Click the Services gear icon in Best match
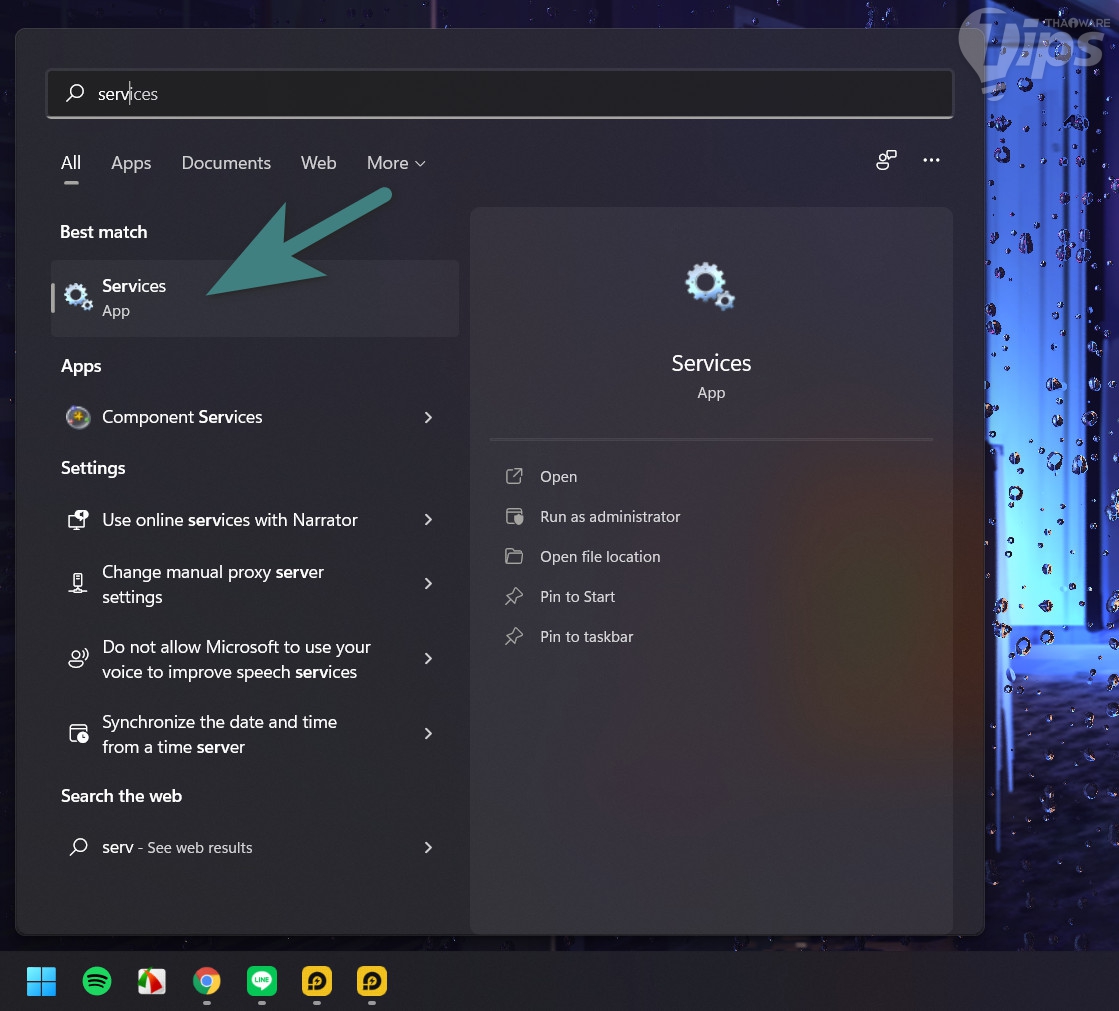Viewport: 1119px width, 1011px height. coord(78,297)
